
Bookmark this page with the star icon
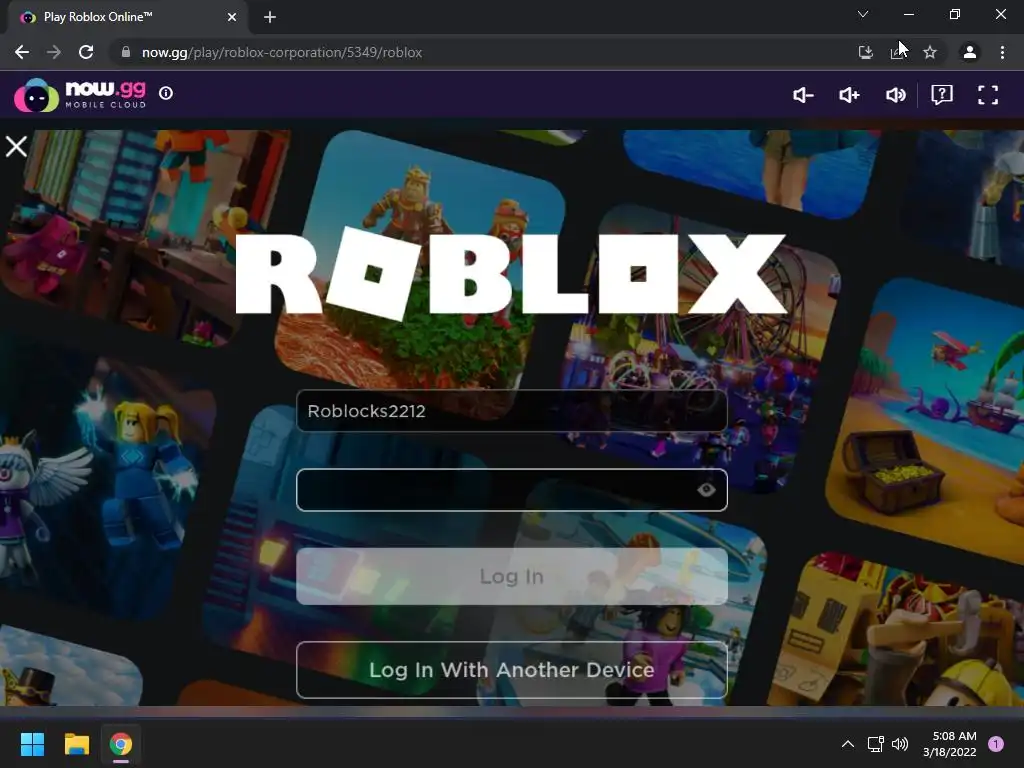(930, 52)
